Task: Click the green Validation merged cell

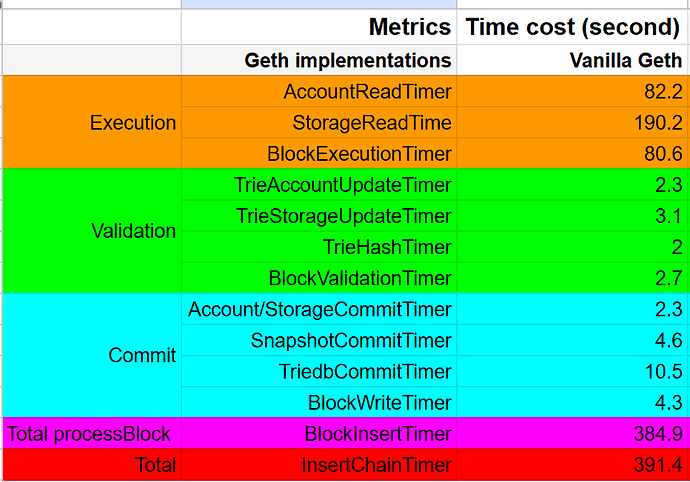Action: (92, 231)
